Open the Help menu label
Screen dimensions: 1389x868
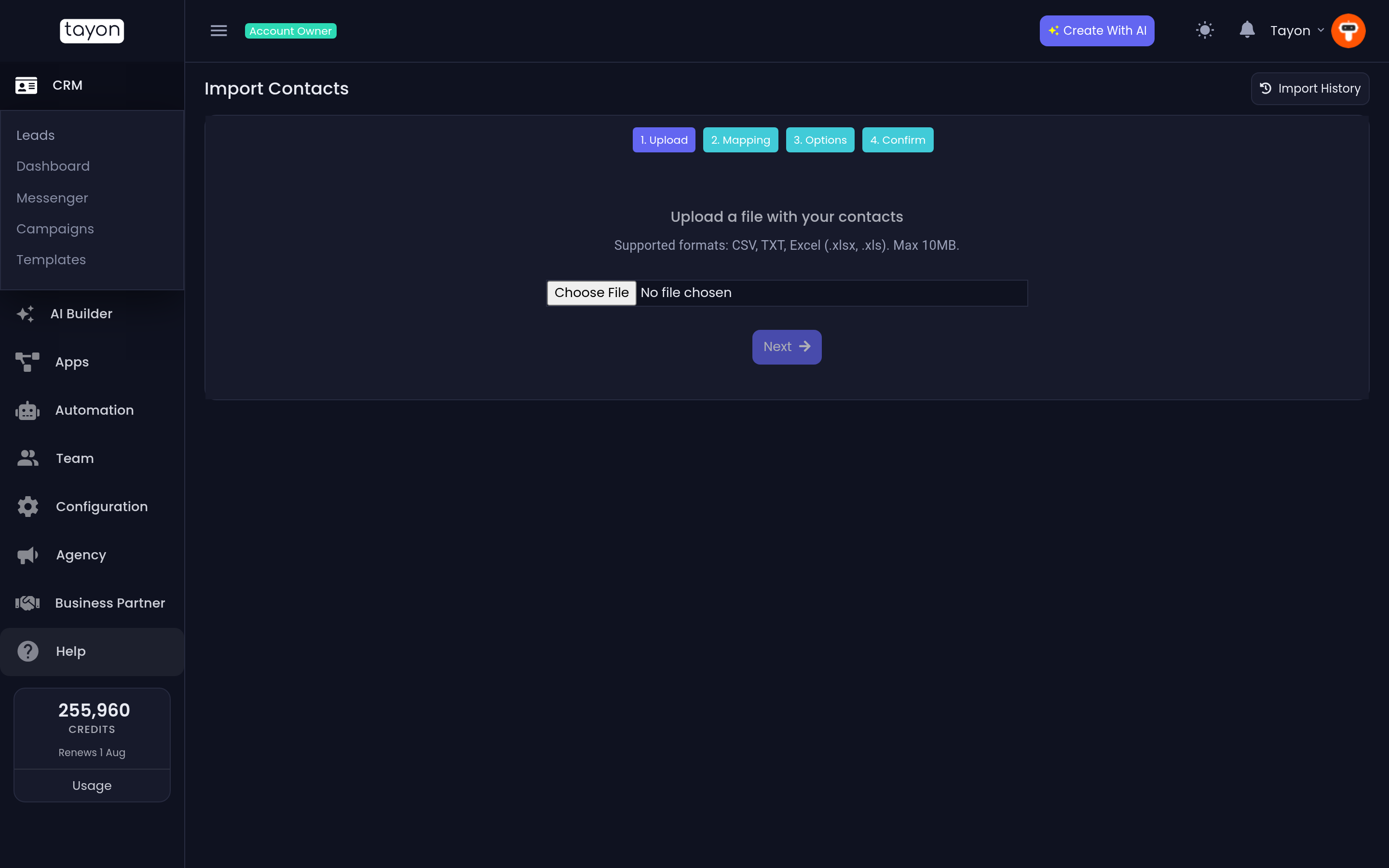click(x=70, y=651)
